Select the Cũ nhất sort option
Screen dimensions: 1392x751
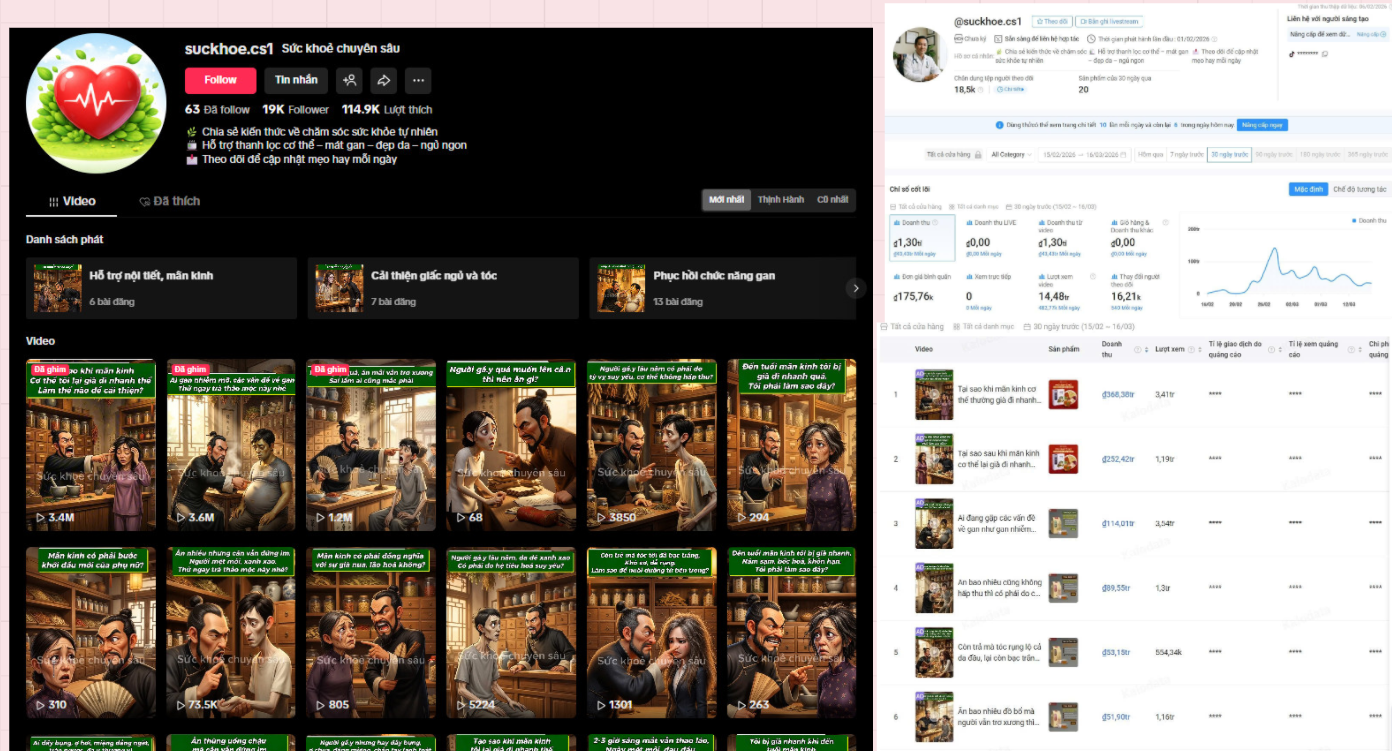(x=832, y=200)
